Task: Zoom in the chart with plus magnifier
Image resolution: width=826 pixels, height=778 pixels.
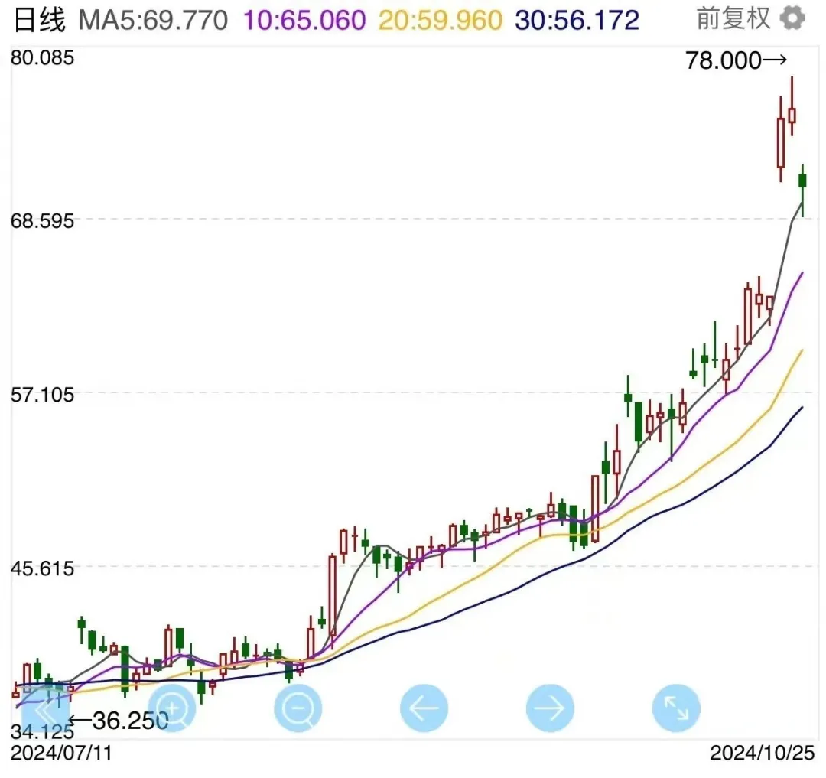Action: (172, 708)
